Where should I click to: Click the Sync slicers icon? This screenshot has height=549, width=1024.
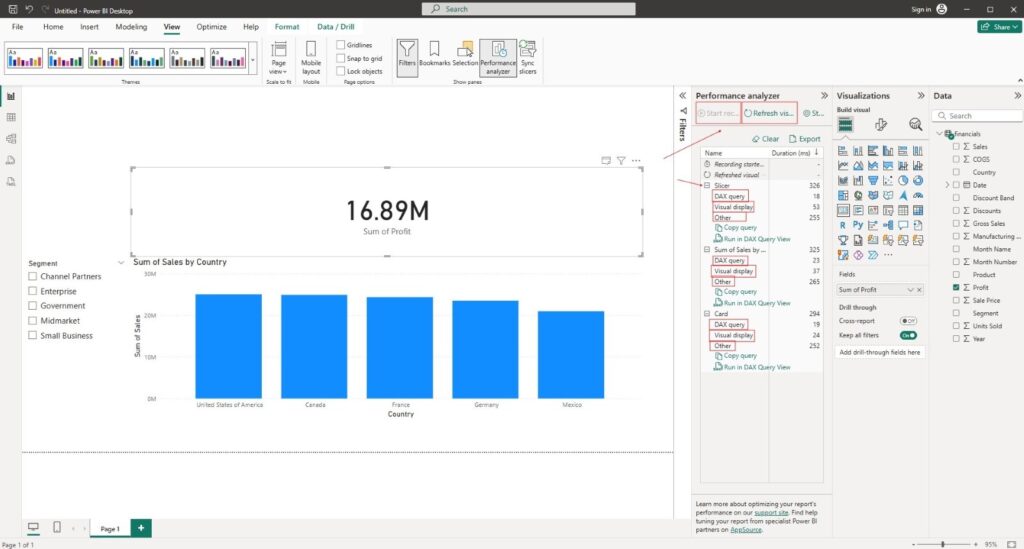pos(527,54)
